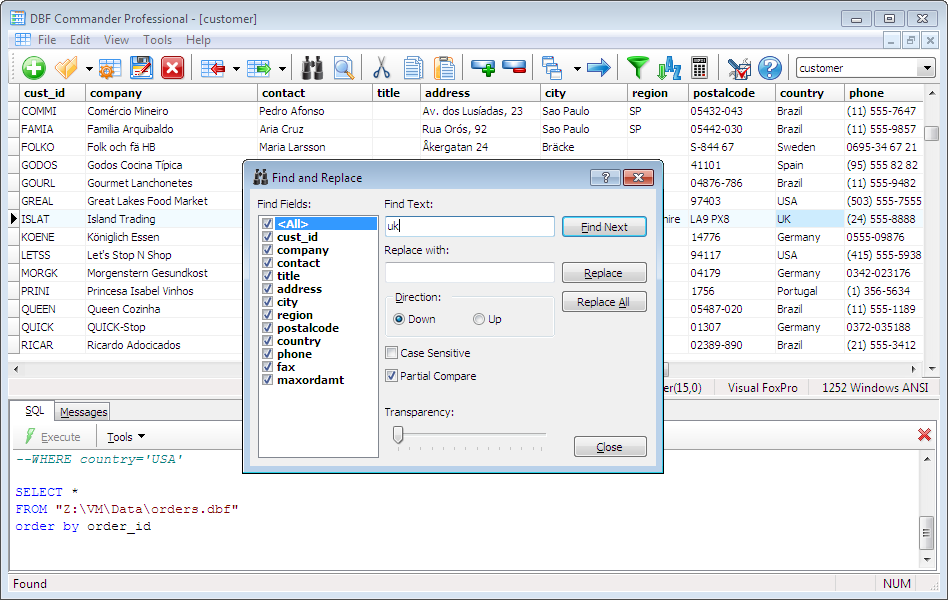Viewport: 948px width, 600px height.
Task: Click the company column header
Action: pyautogui.click(x=171, y=93)
